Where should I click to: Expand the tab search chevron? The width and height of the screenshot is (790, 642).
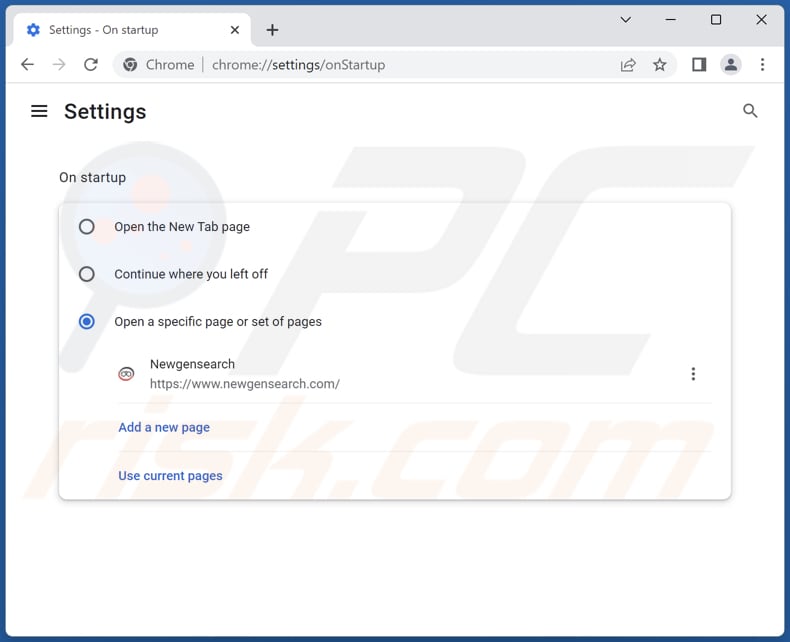625,20
